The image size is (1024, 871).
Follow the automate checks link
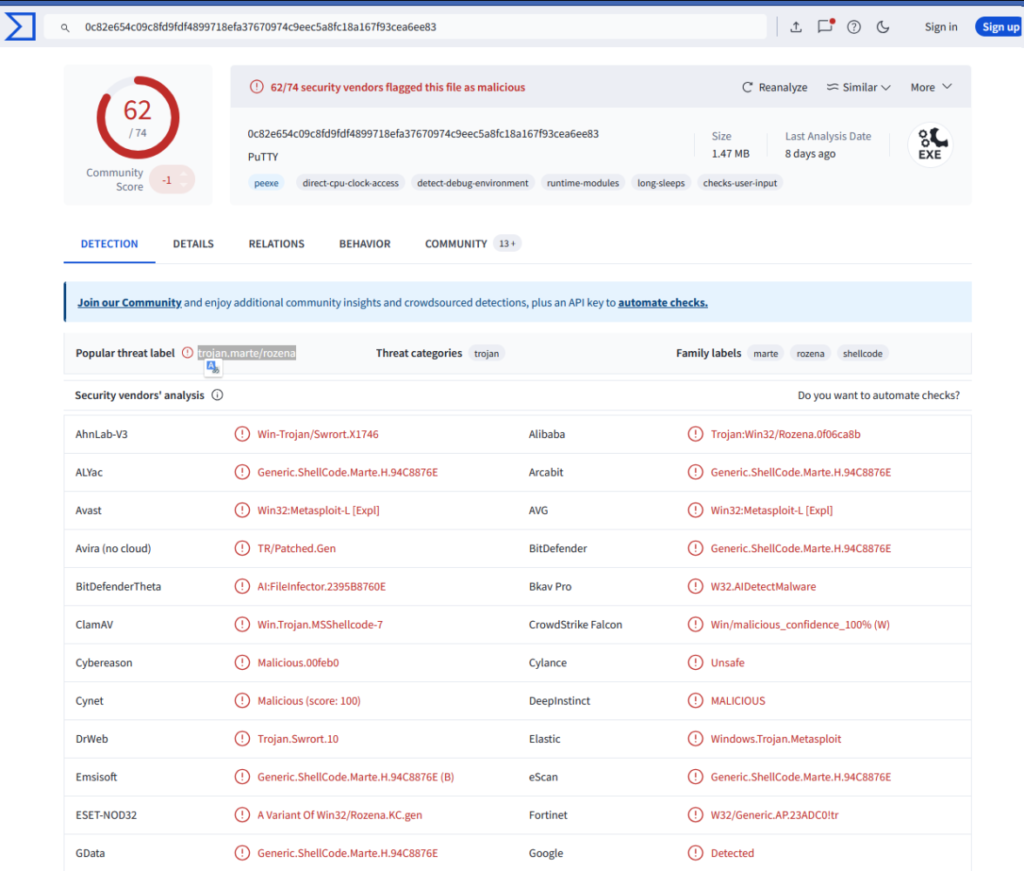[x=663, y=302]
